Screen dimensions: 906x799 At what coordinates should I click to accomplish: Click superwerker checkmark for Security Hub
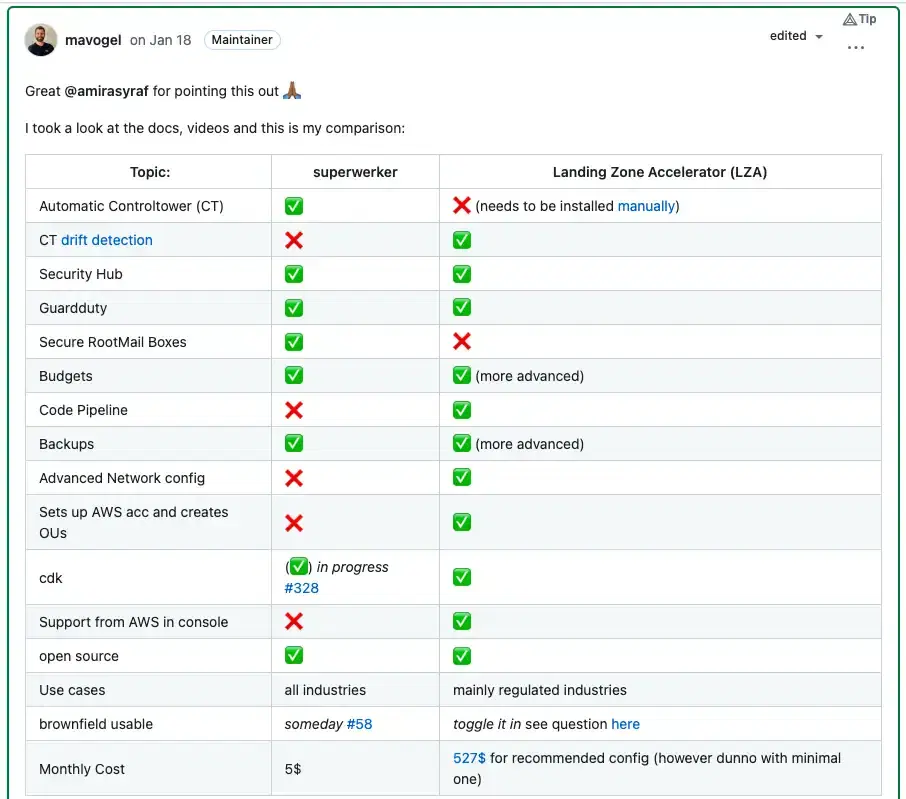(x=294, y=274)
